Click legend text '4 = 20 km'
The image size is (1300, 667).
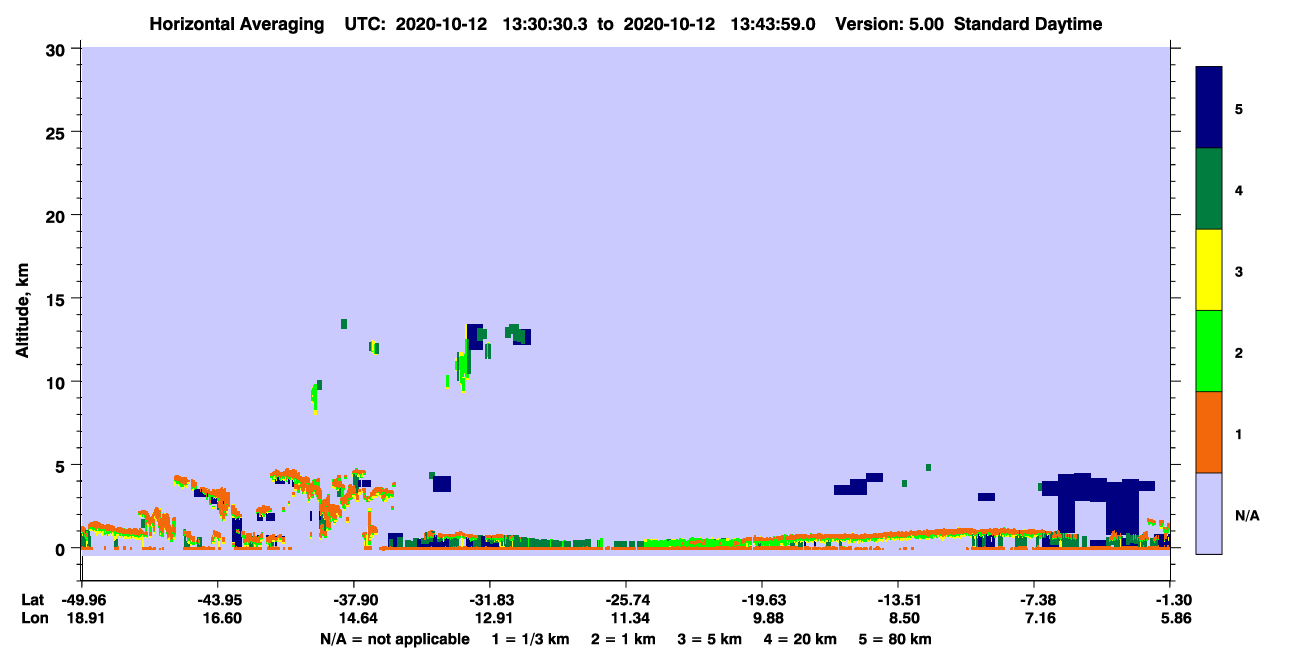click(x=801, y=639)
